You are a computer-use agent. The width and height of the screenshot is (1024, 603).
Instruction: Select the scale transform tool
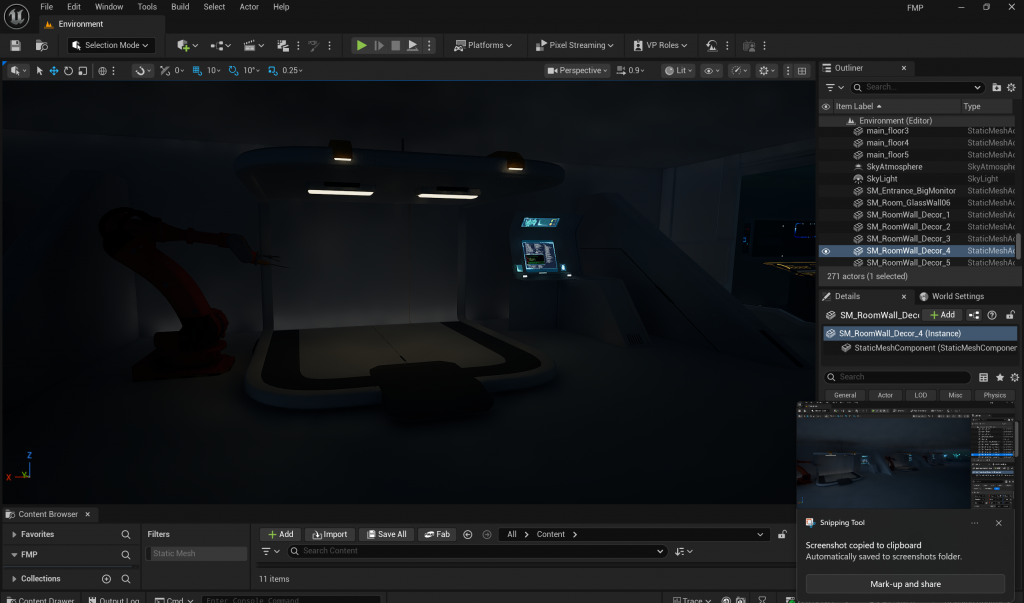pyautogui.click(x=82, y=71)
